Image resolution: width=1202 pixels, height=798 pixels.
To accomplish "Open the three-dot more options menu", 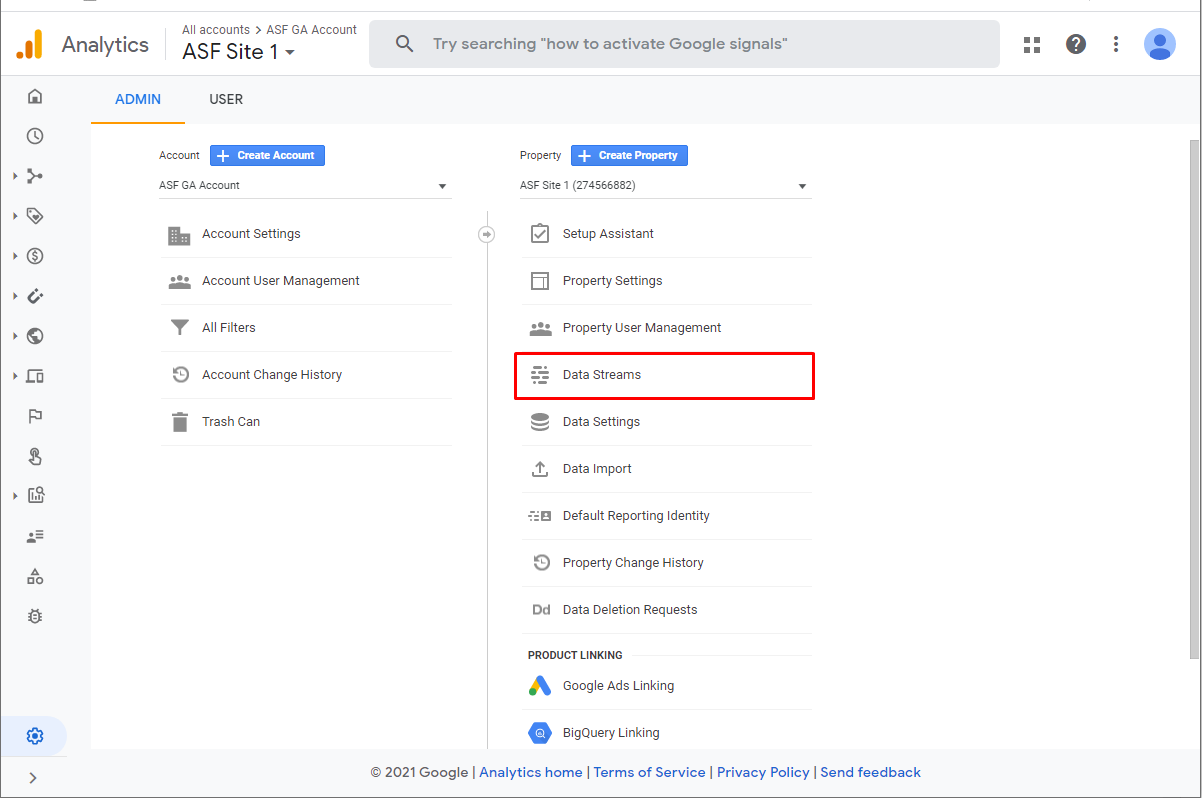I will click(1116, 44).
